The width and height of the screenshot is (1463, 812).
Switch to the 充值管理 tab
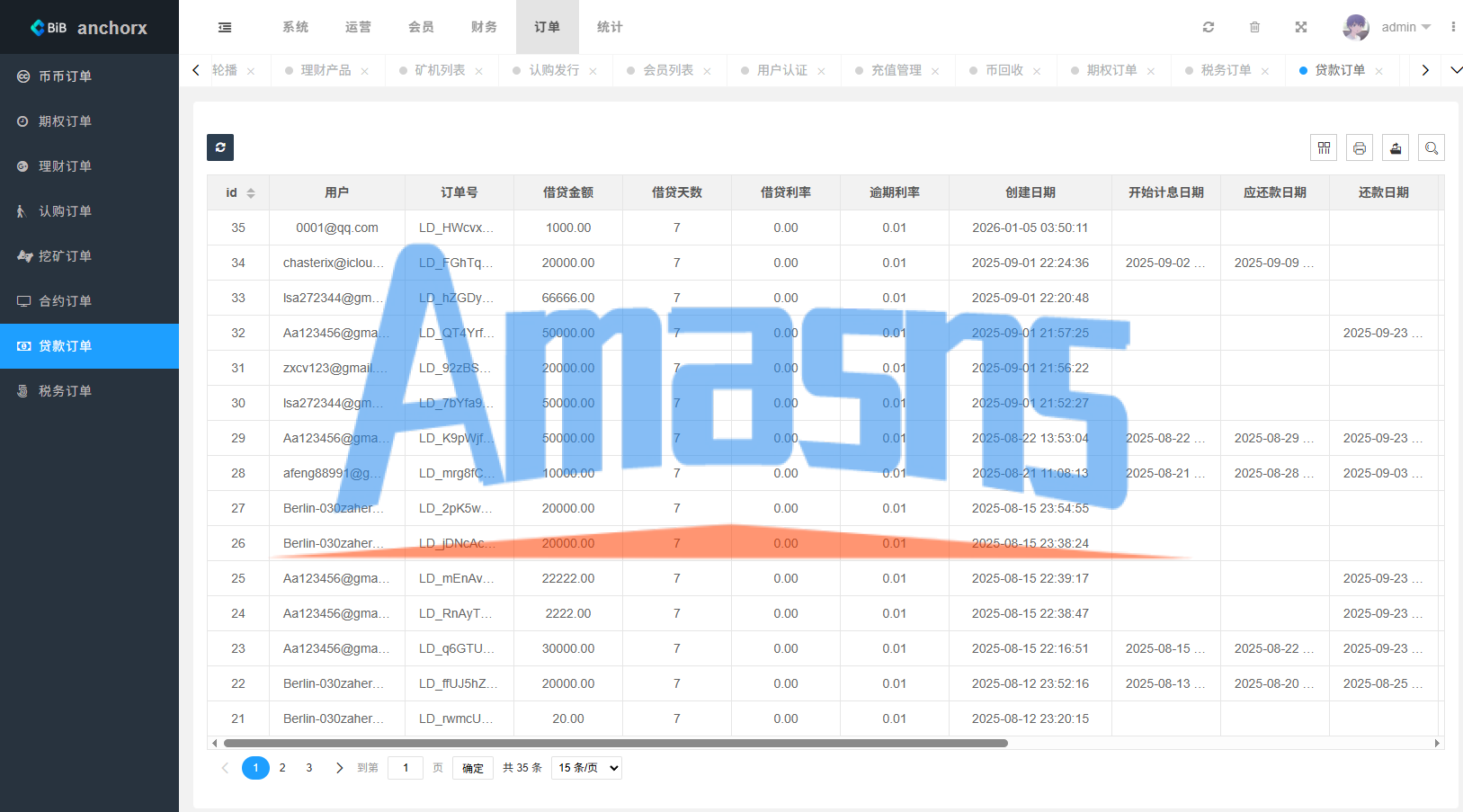897,70
